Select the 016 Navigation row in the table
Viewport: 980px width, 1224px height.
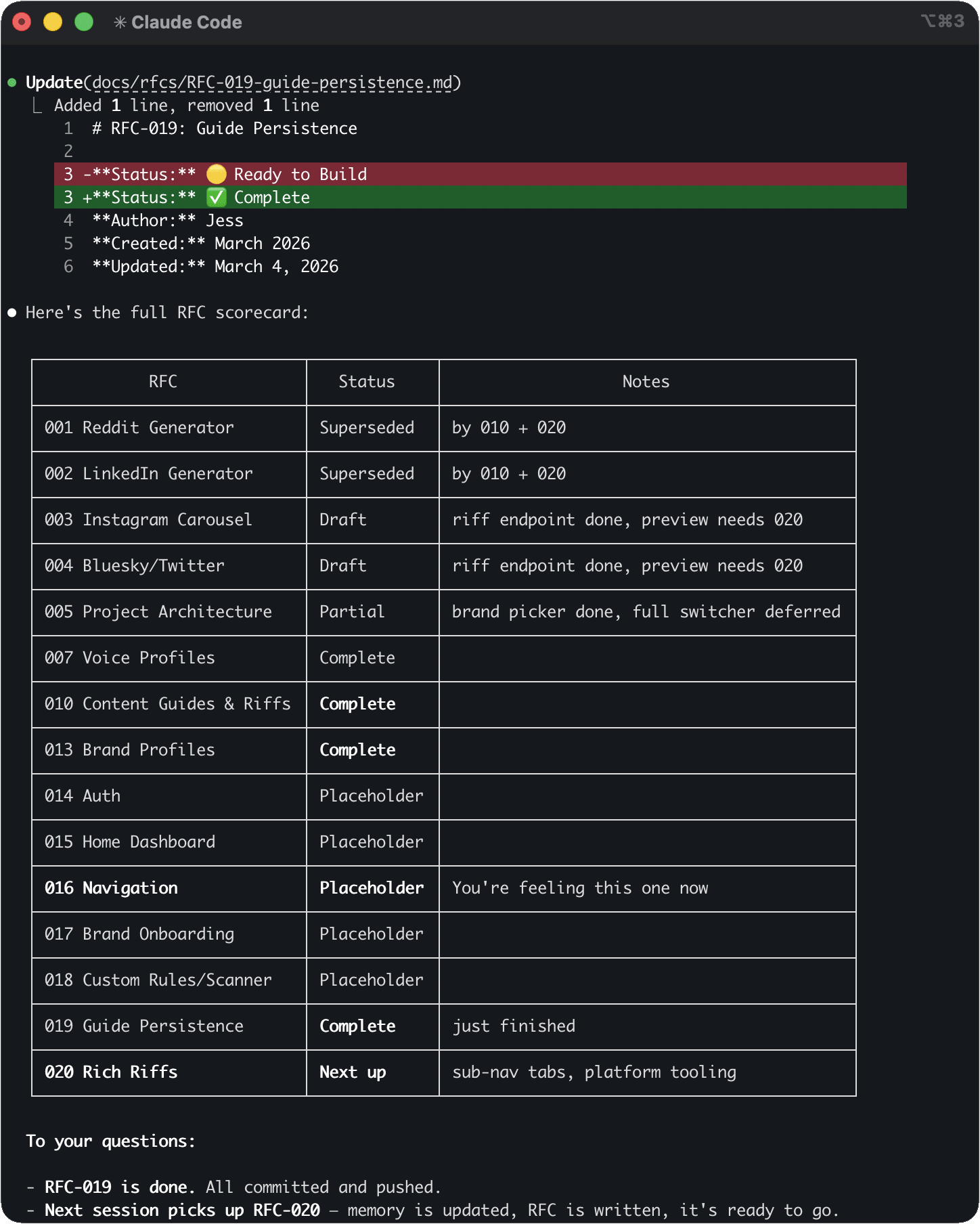[111, 888]
